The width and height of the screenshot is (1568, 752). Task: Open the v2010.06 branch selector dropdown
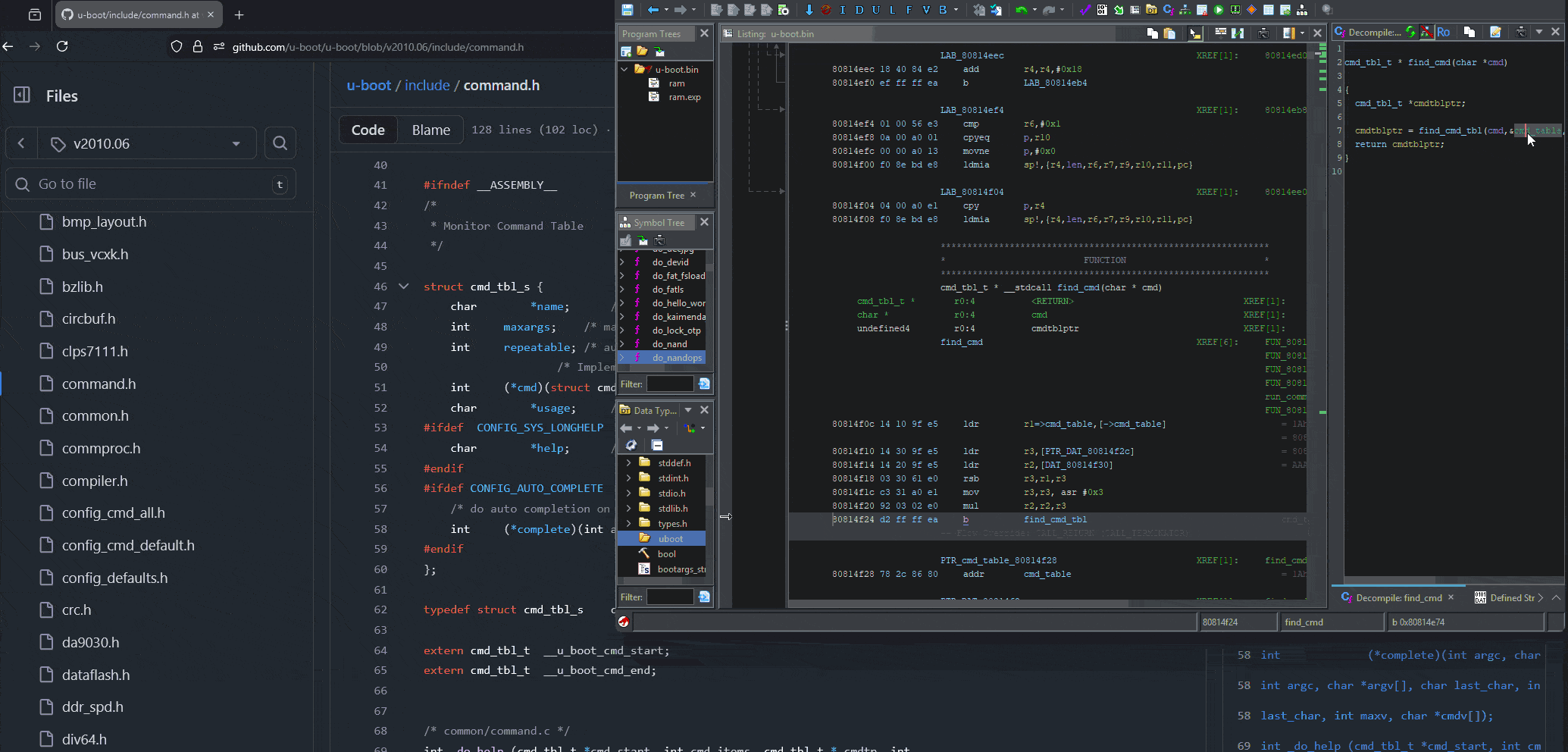(144, 143)
